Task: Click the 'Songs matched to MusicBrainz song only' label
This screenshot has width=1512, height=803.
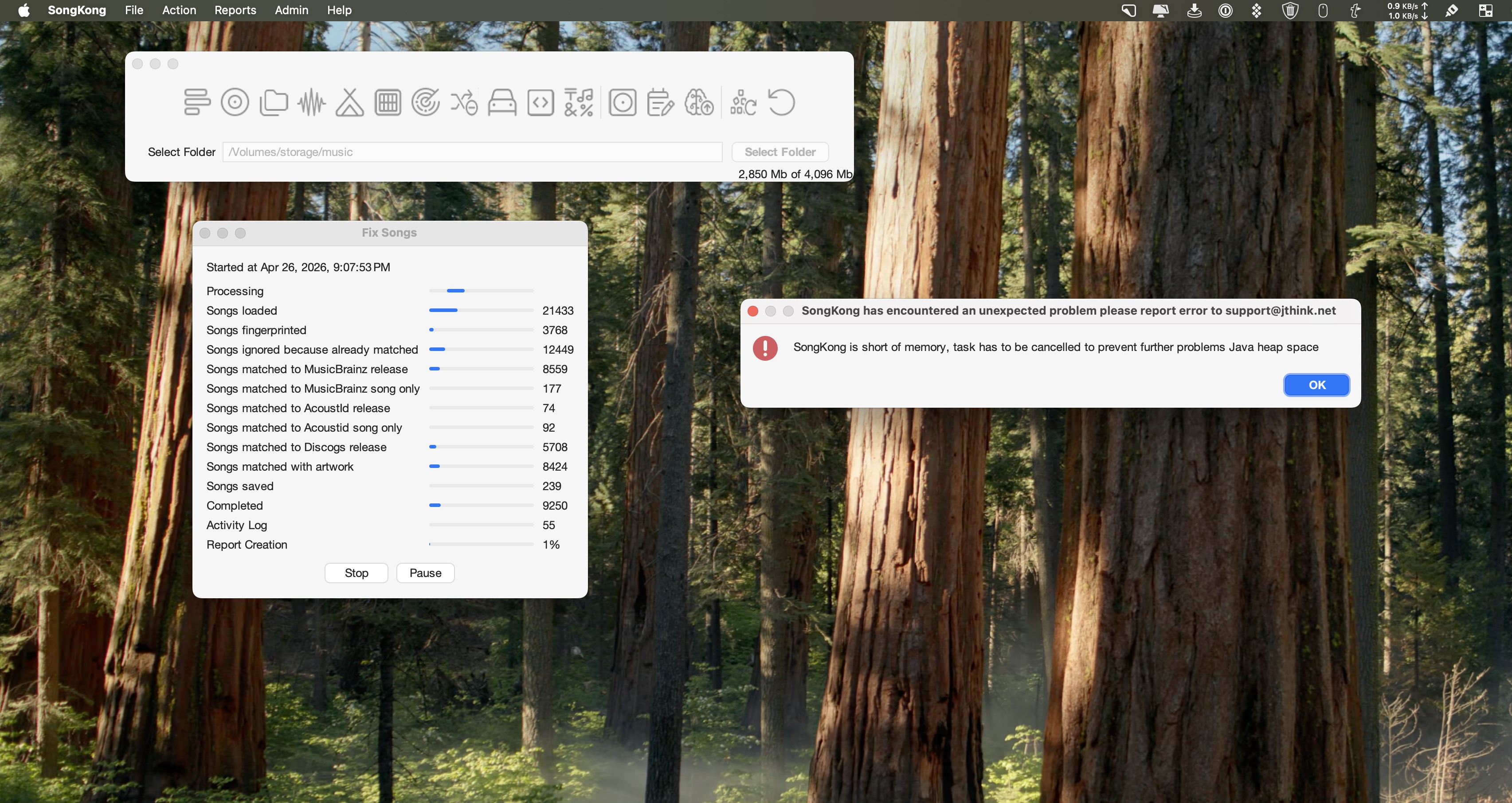Action: 313,389
